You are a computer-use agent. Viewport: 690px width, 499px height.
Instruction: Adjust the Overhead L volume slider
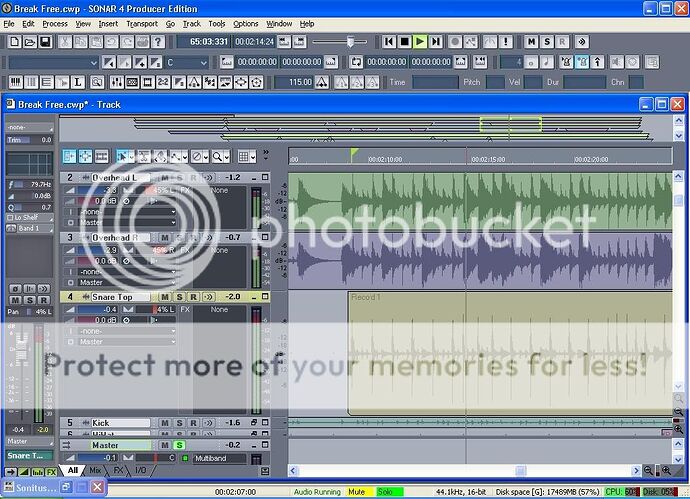98,190
